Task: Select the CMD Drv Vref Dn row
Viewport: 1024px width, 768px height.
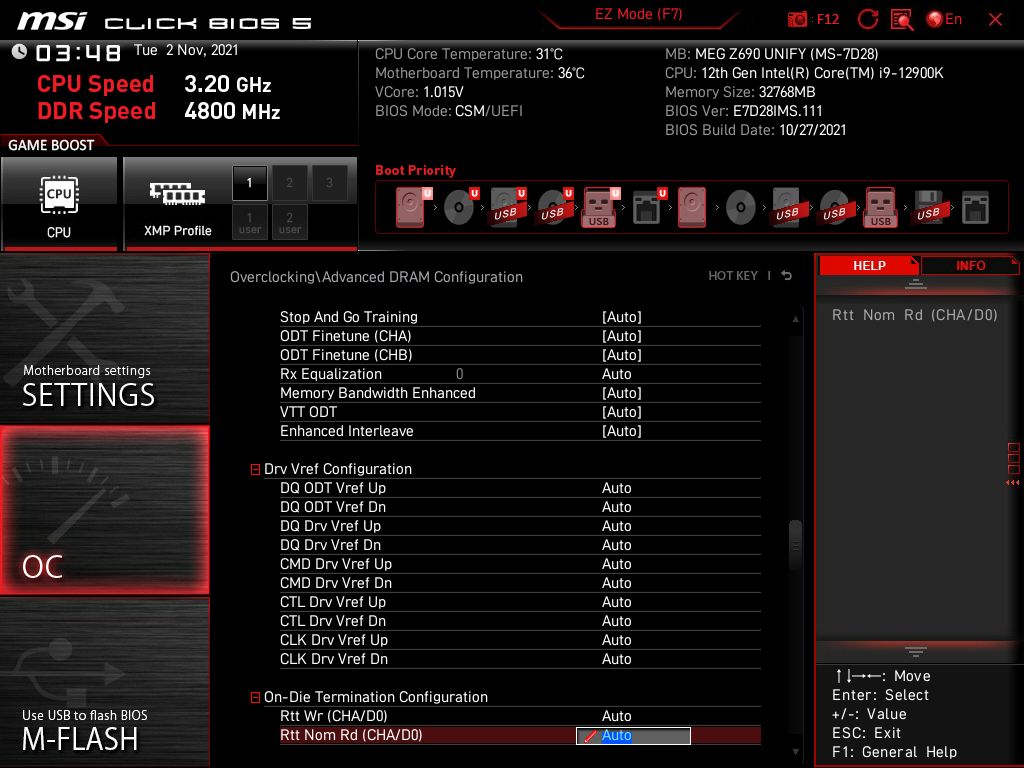Action: 520,583
